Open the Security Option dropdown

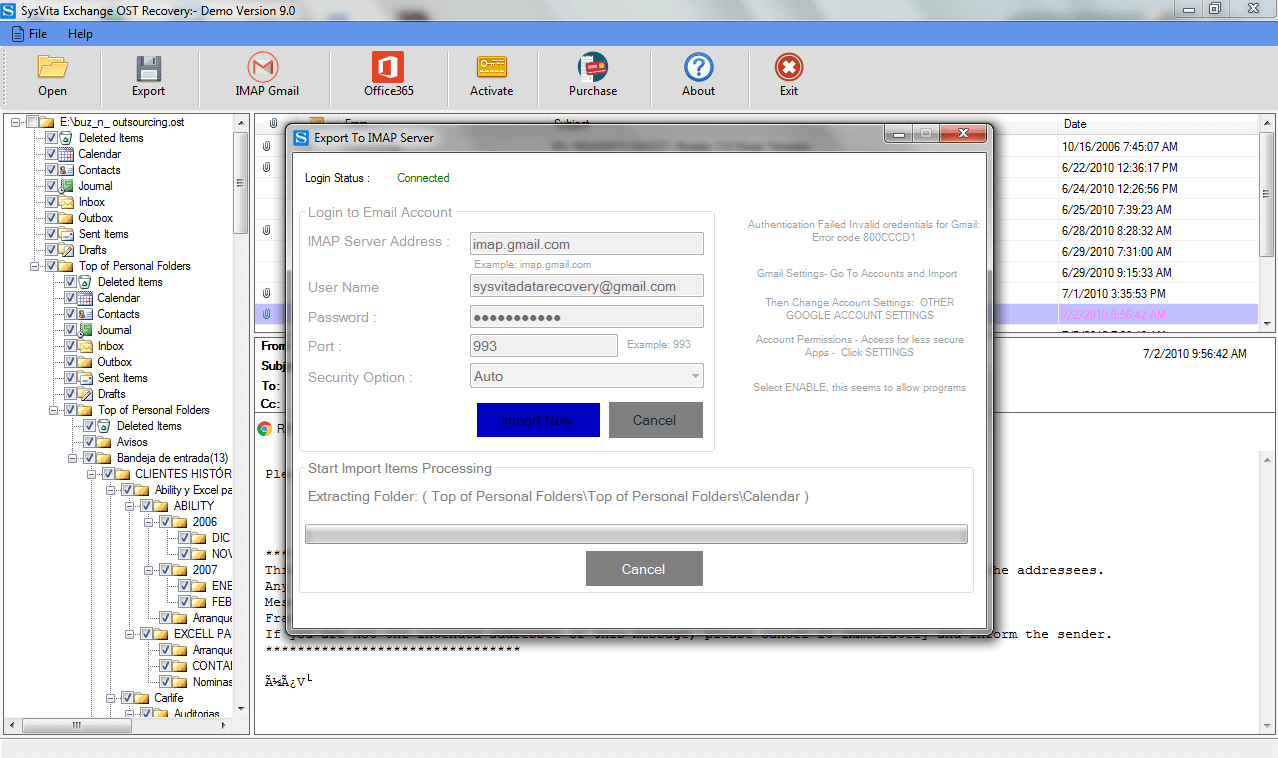pyautogui.click(x=694, y=375)
